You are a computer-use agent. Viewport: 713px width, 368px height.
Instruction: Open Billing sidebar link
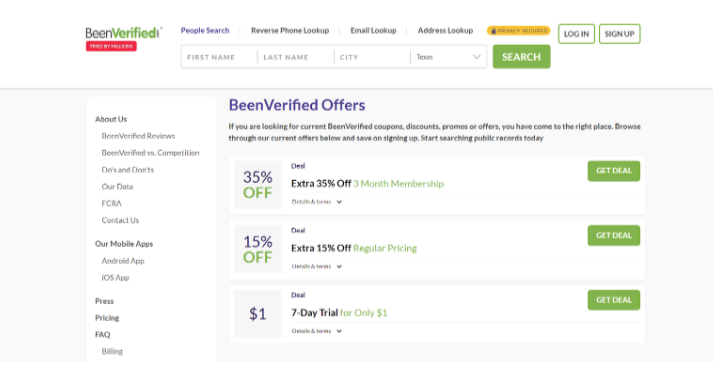(112, 352)
